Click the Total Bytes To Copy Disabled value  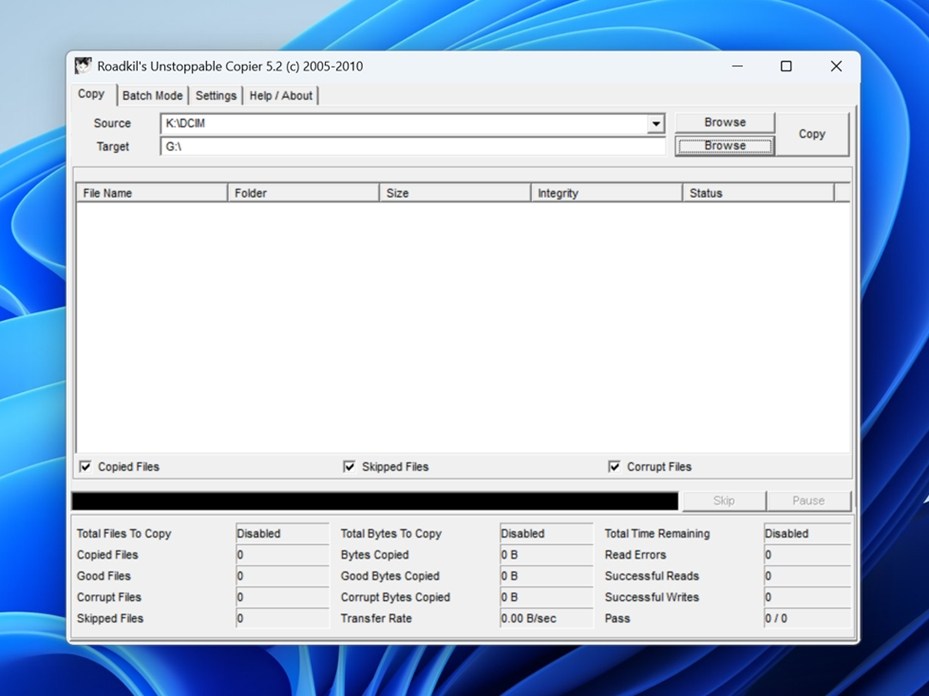(x=546, y=533)
